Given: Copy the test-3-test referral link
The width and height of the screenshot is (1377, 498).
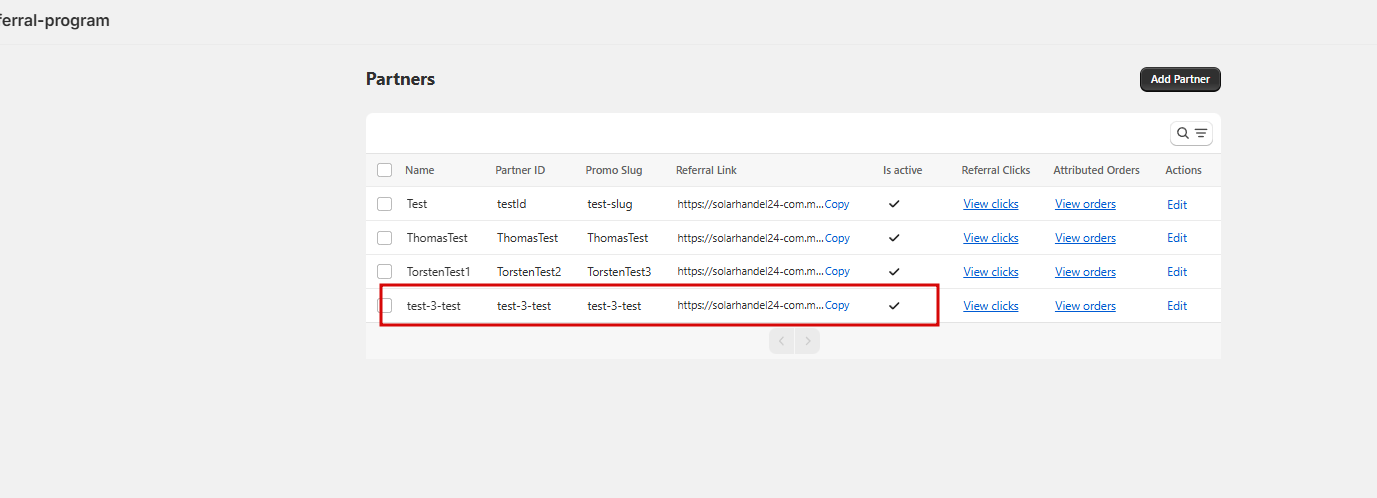Looking at the screenshot, I should pyautogui.click(x=837, y=306).
